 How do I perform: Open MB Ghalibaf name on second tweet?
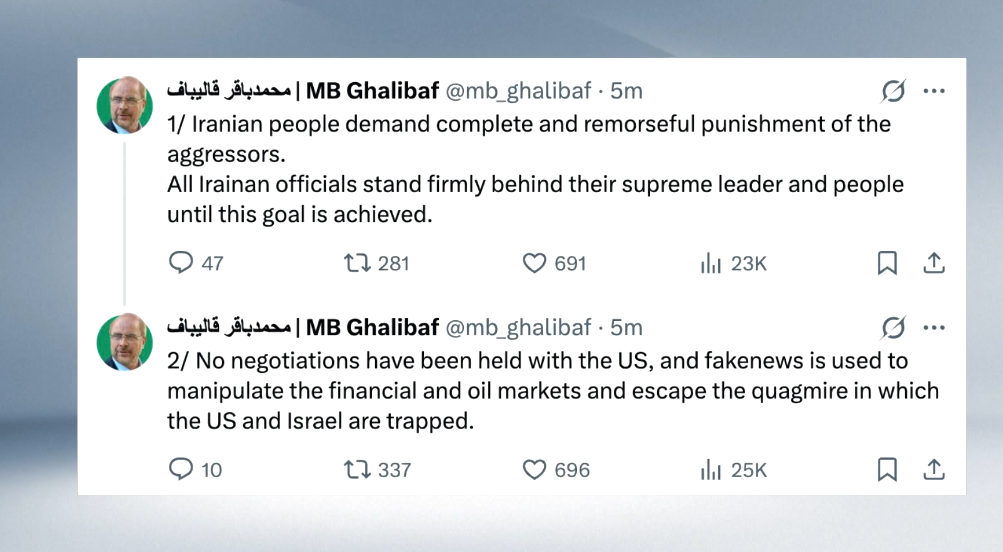coord(372,327)
